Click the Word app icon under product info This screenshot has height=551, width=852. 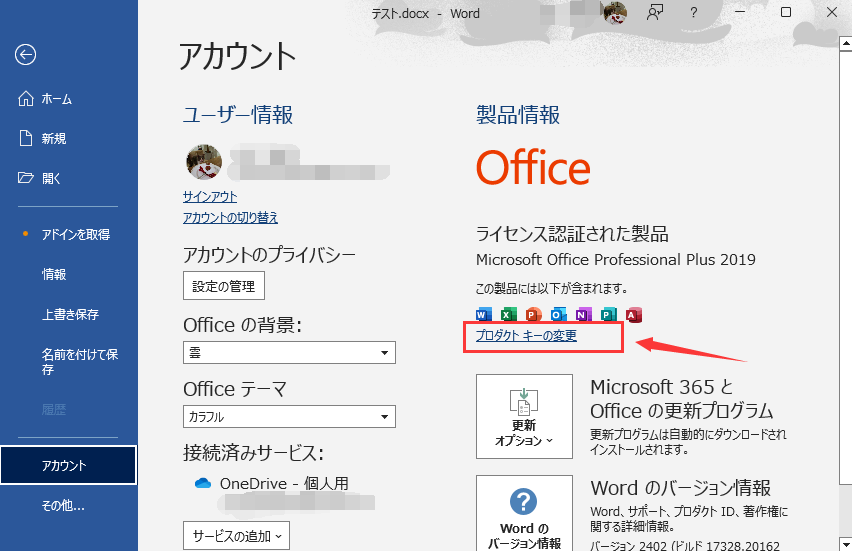484,314
